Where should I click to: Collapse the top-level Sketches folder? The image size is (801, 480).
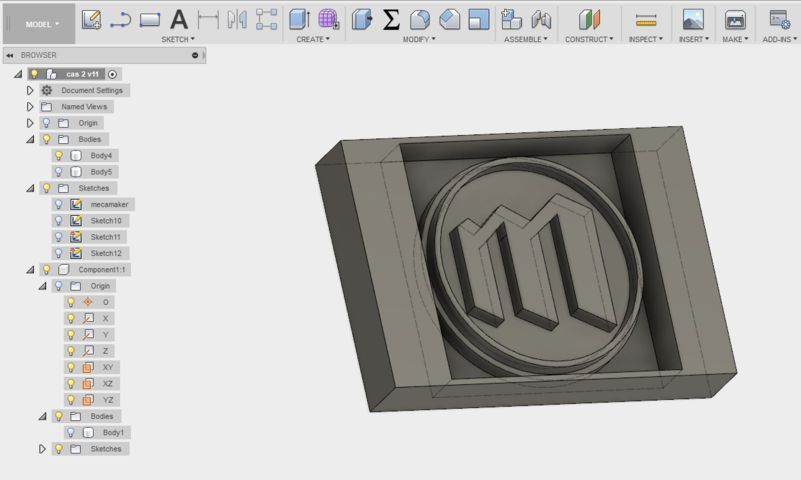click(31, 188)
